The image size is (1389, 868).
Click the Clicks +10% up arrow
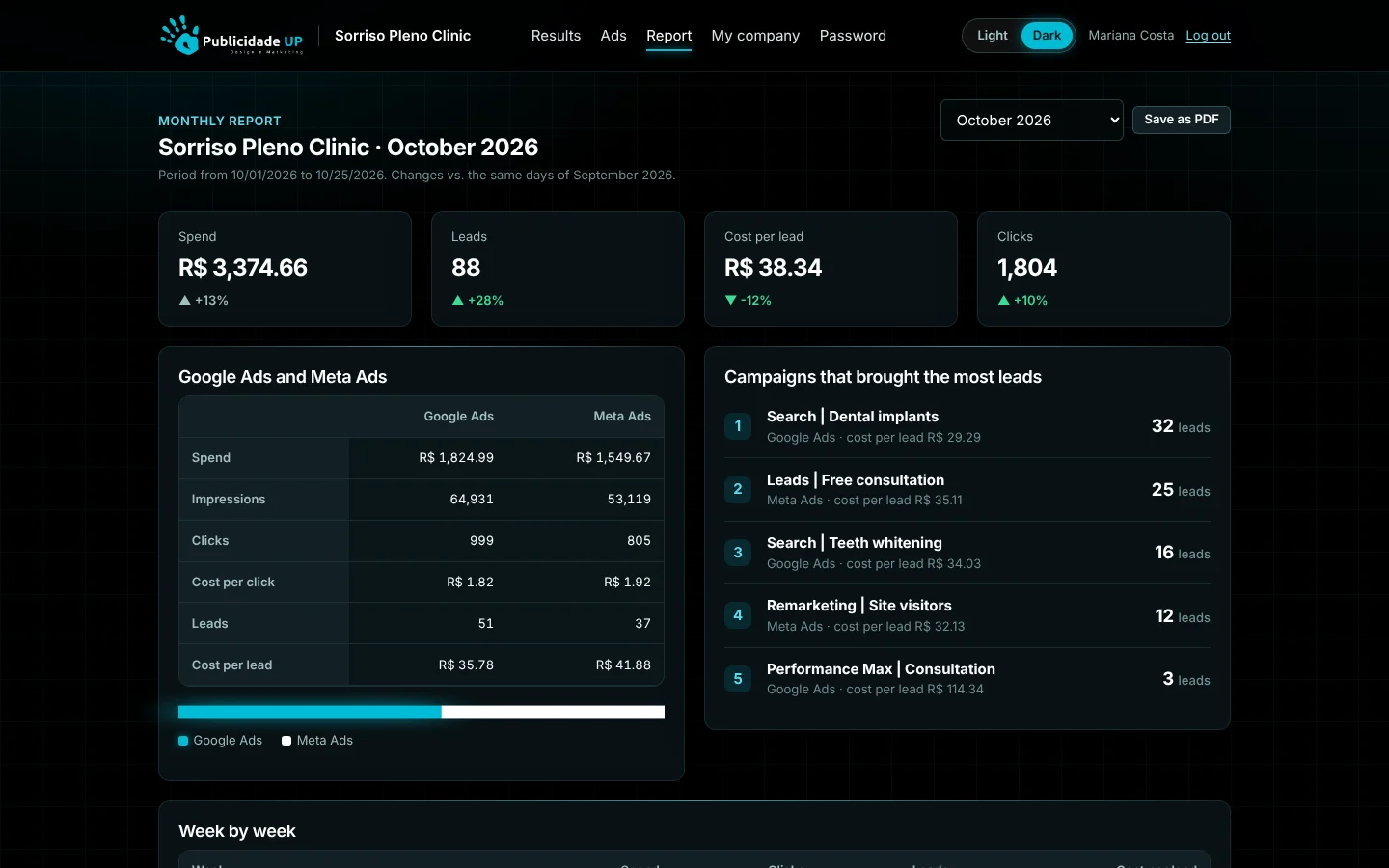tap(1004, 301)
